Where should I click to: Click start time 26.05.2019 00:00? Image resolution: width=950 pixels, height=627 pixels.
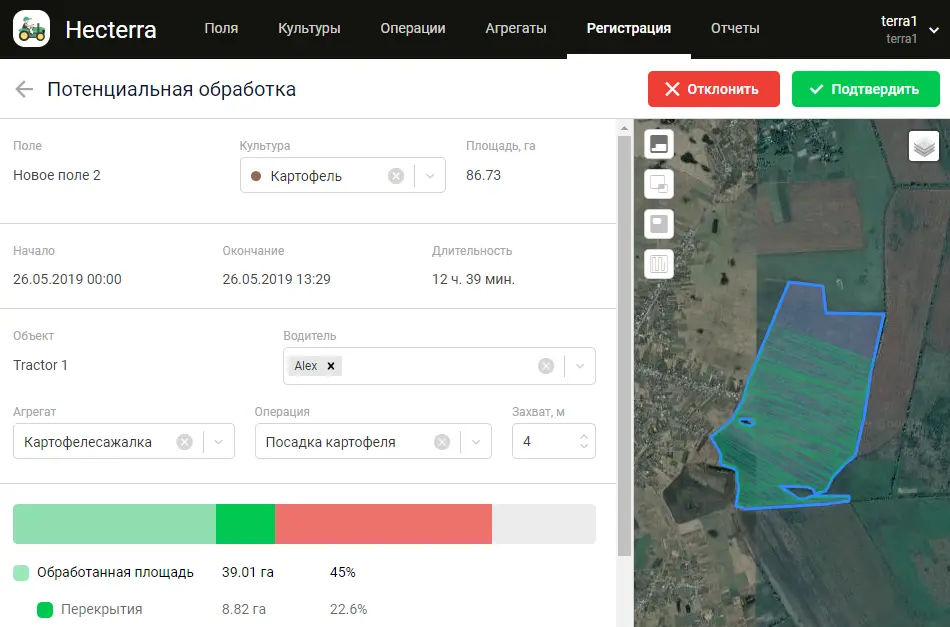coord(67,279)
